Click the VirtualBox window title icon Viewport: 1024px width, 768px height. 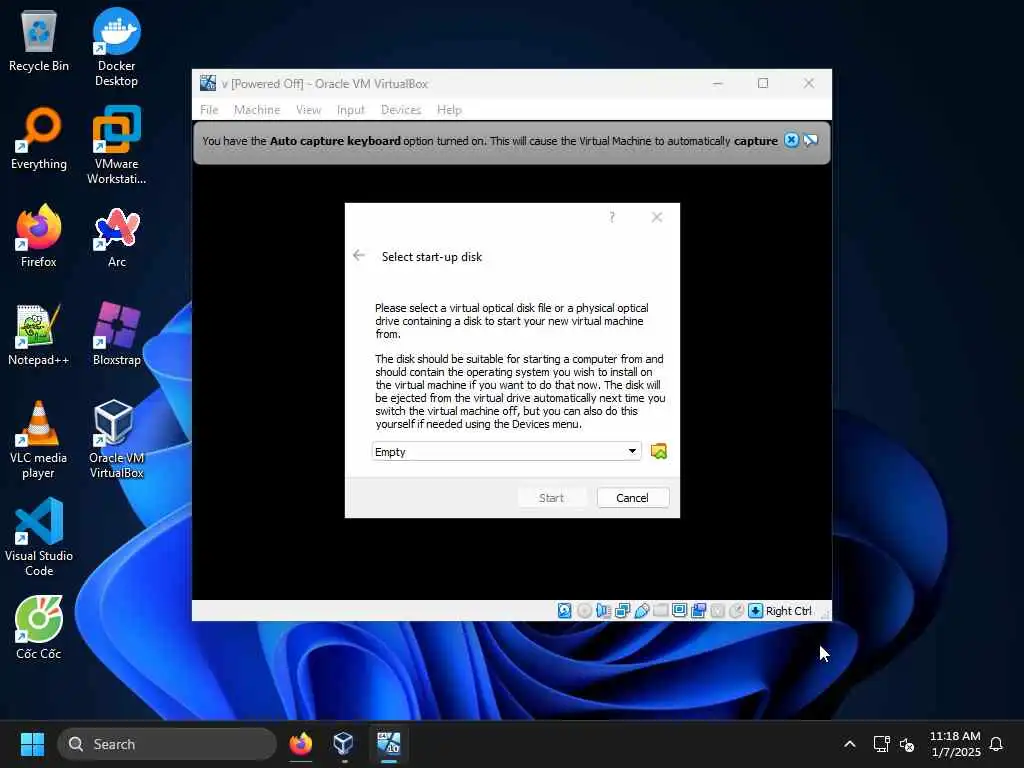(x=208, y=83)
